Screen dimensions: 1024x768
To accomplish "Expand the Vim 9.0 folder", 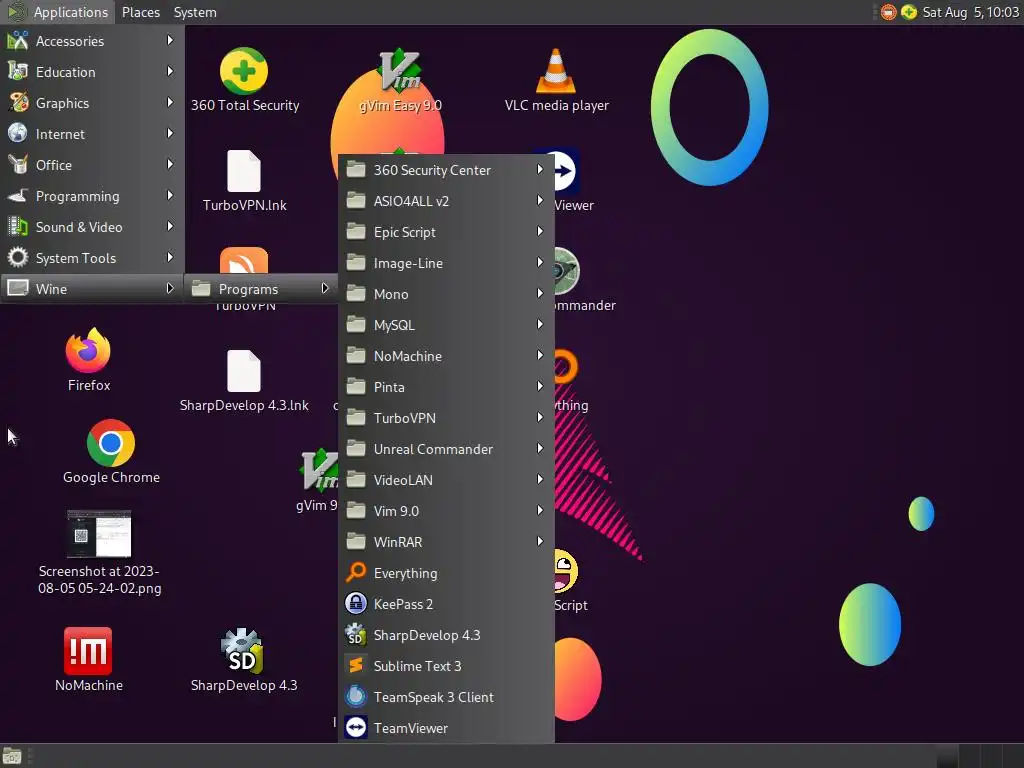I will click(446, 511).
